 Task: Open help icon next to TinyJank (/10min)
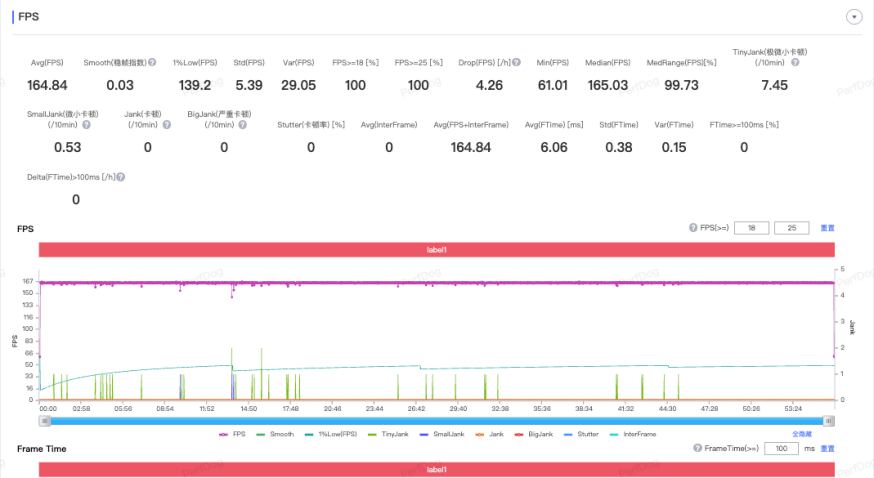coord(795,62)
